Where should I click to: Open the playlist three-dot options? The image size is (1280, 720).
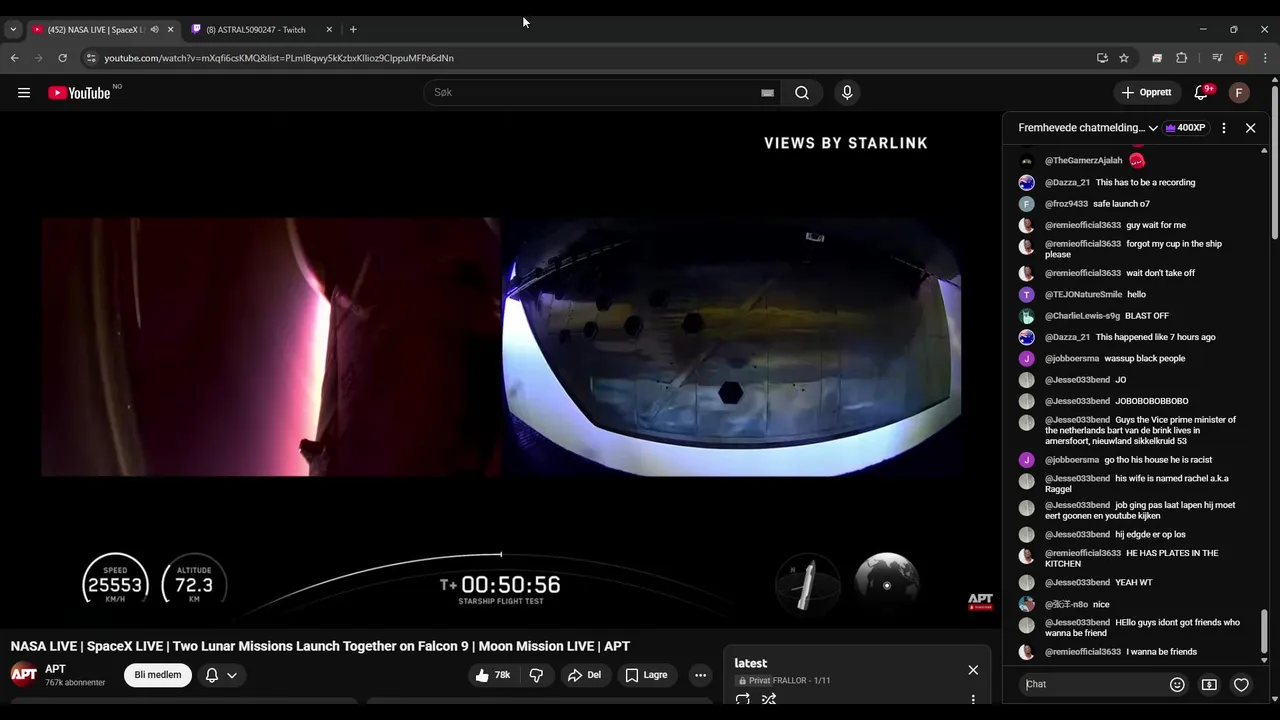pyautogui.click(x=973, y=699)
